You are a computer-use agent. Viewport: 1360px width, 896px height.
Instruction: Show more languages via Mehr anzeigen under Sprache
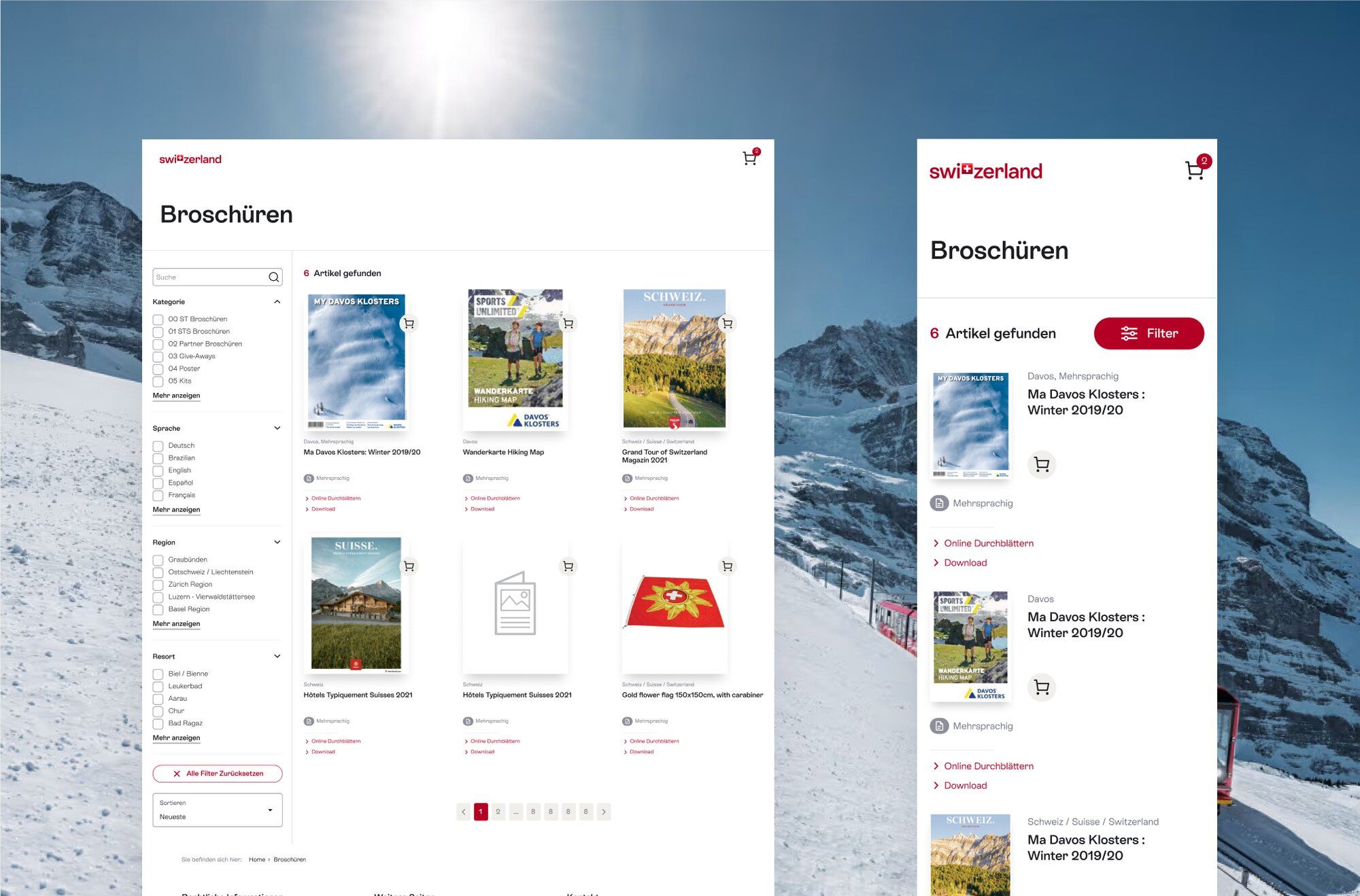click(x=176, y=510)
